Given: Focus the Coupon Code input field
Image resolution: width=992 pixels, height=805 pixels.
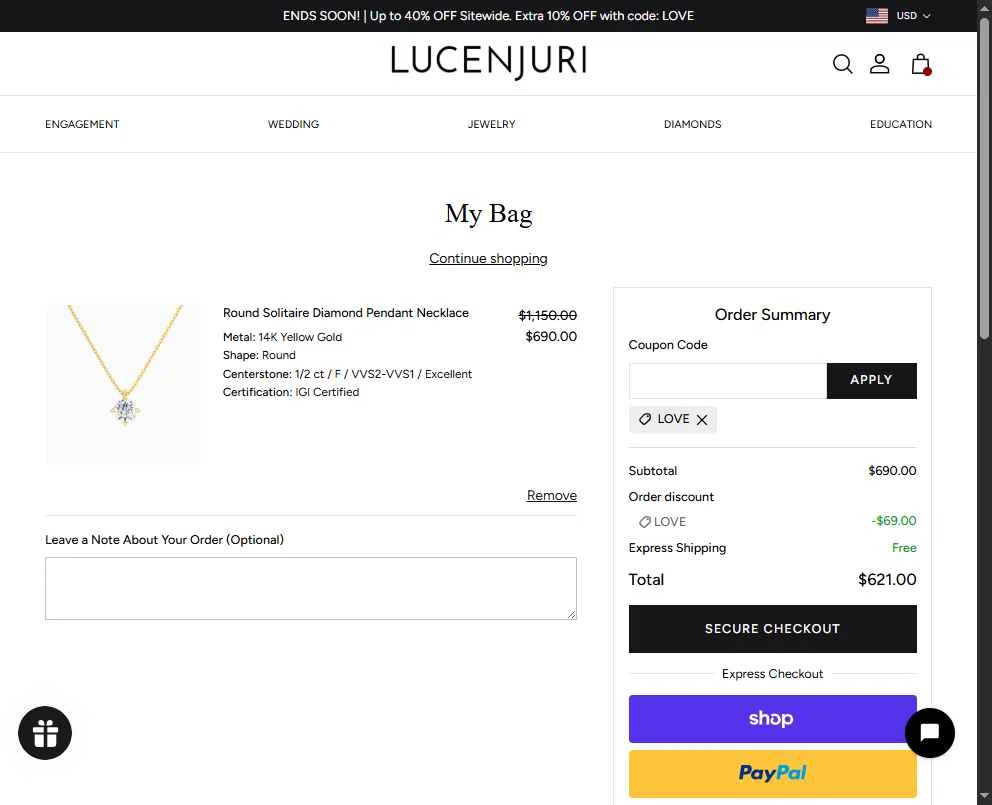Looking at the screenshot, I should point(728,380).
